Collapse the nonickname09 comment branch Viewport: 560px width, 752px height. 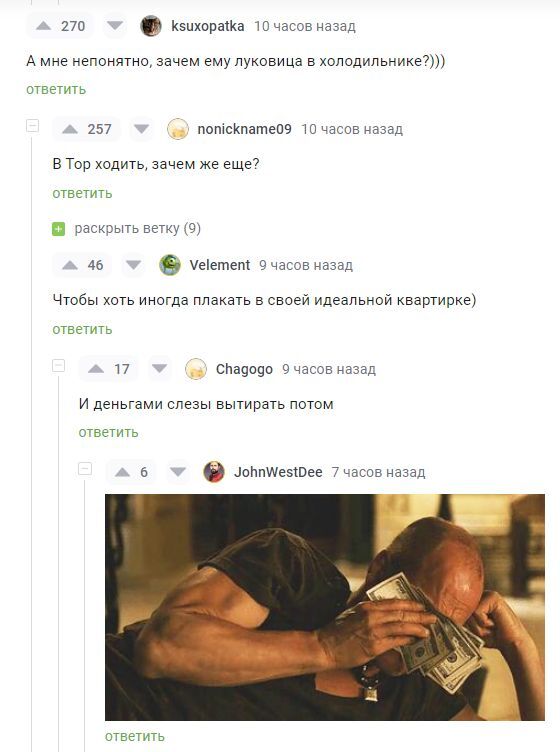(32, 126)
